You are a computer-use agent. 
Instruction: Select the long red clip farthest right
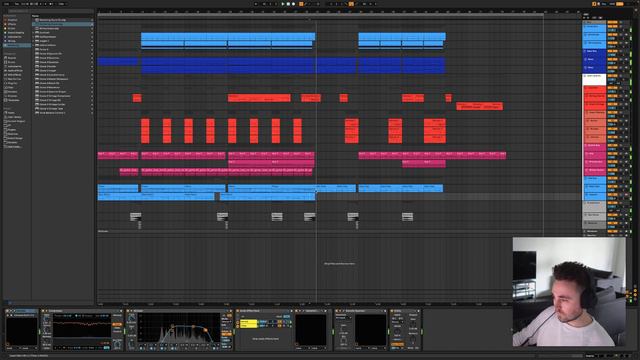[479, 106]
